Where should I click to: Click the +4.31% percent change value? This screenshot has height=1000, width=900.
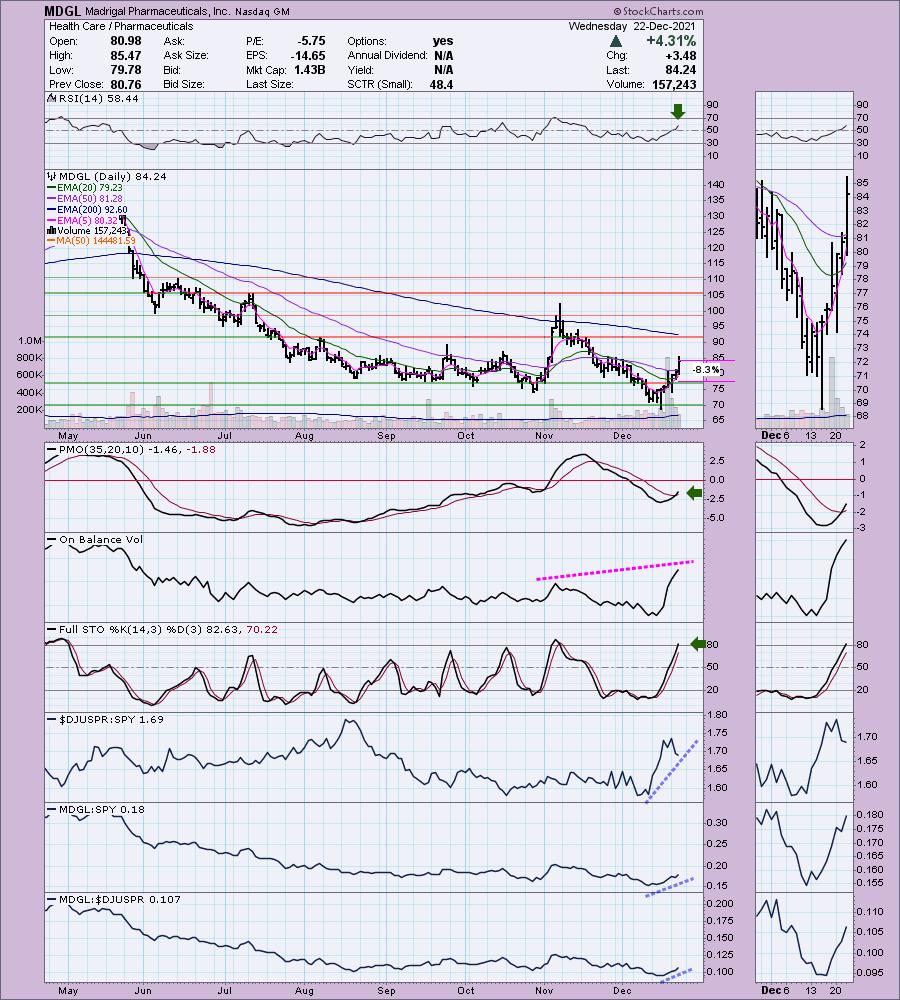pyautogui.click(x=671, y=41)
